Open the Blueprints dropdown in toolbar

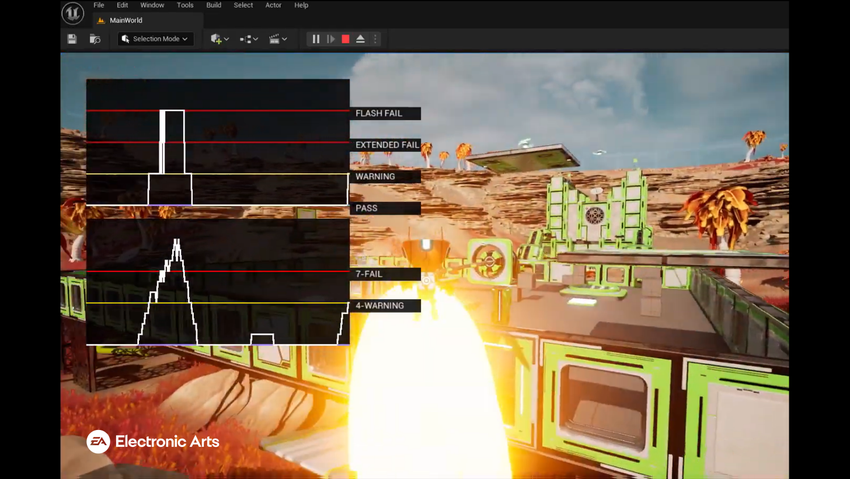(249, 39)
